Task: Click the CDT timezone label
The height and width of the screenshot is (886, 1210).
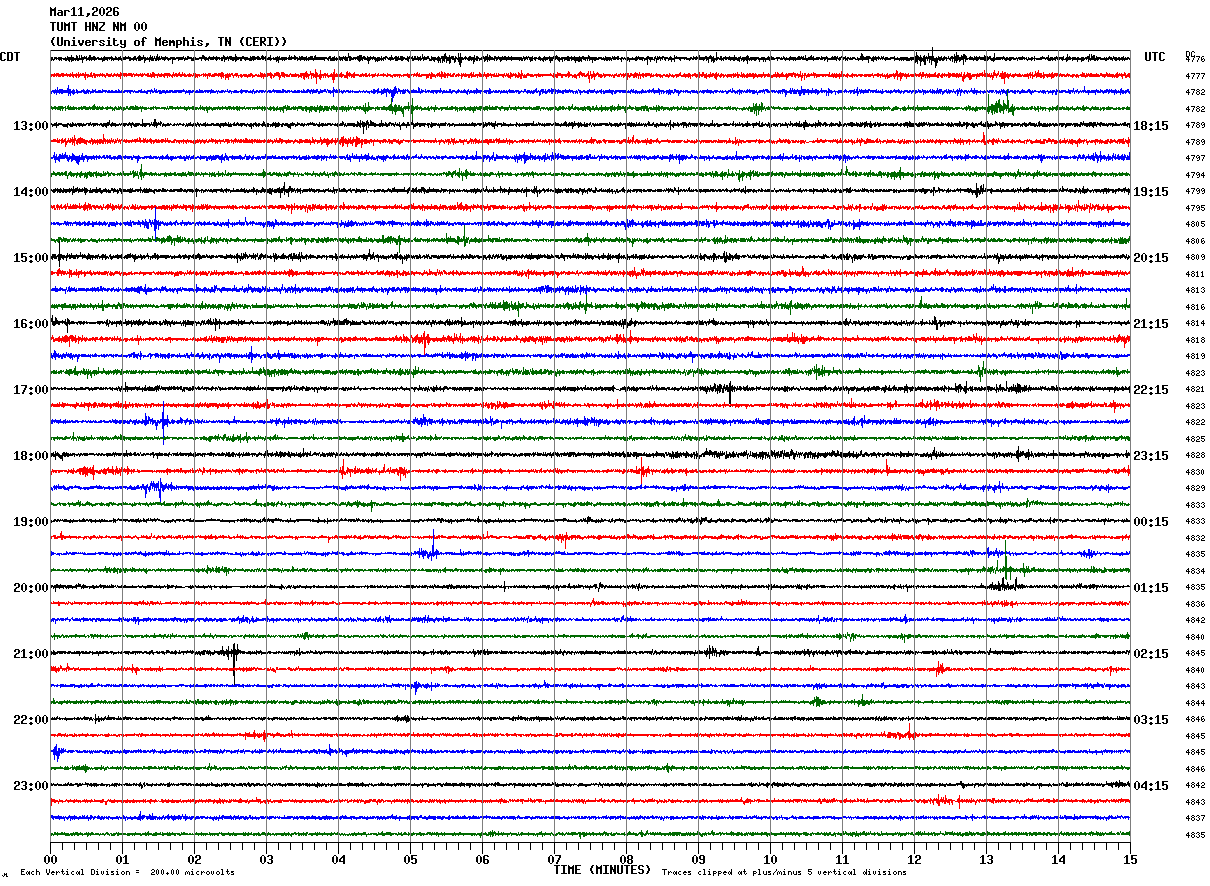Action: coord(10,57)
